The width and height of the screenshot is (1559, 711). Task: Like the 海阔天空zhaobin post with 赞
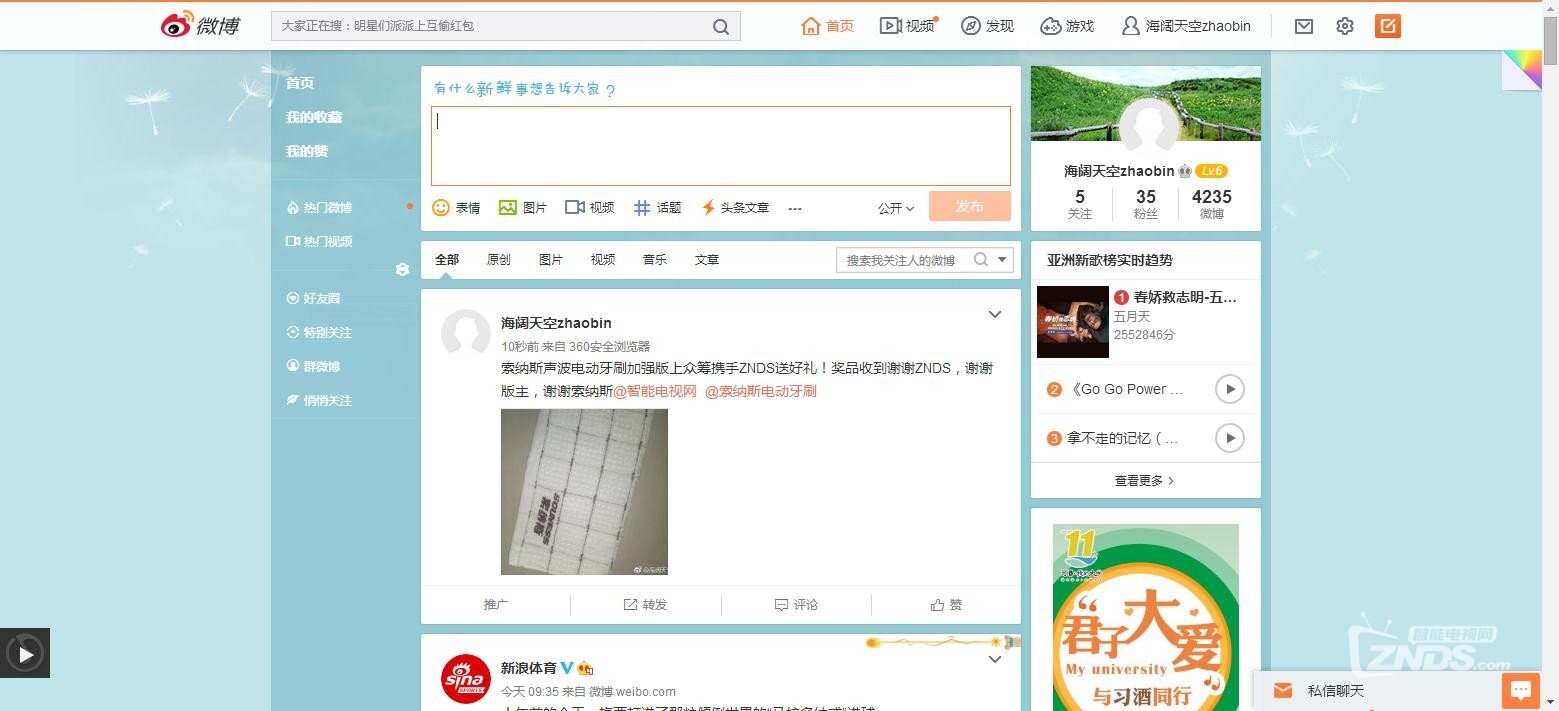tap(946, 605)
